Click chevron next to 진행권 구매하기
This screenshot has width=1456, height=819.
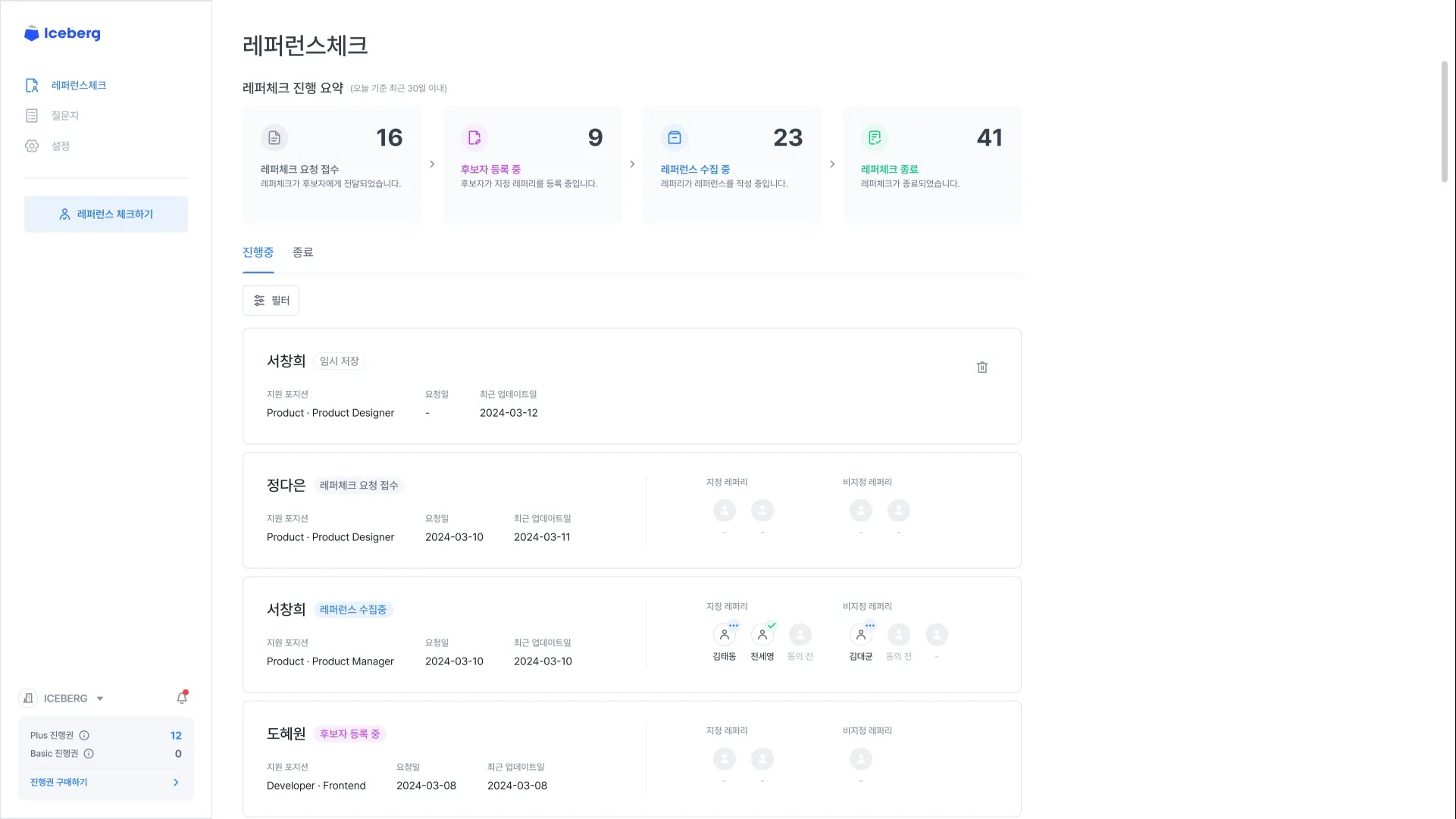[x=176, y=783]
